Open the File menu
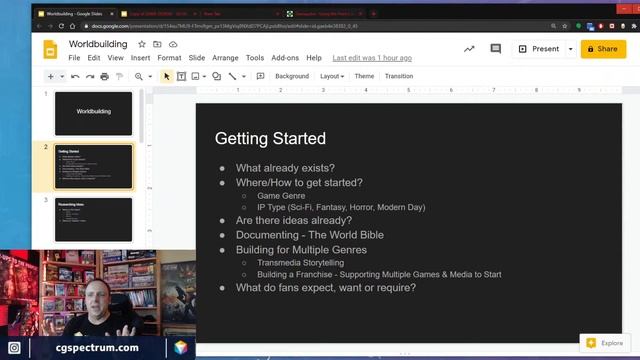 pyautogui.click(x=74, y=58)
